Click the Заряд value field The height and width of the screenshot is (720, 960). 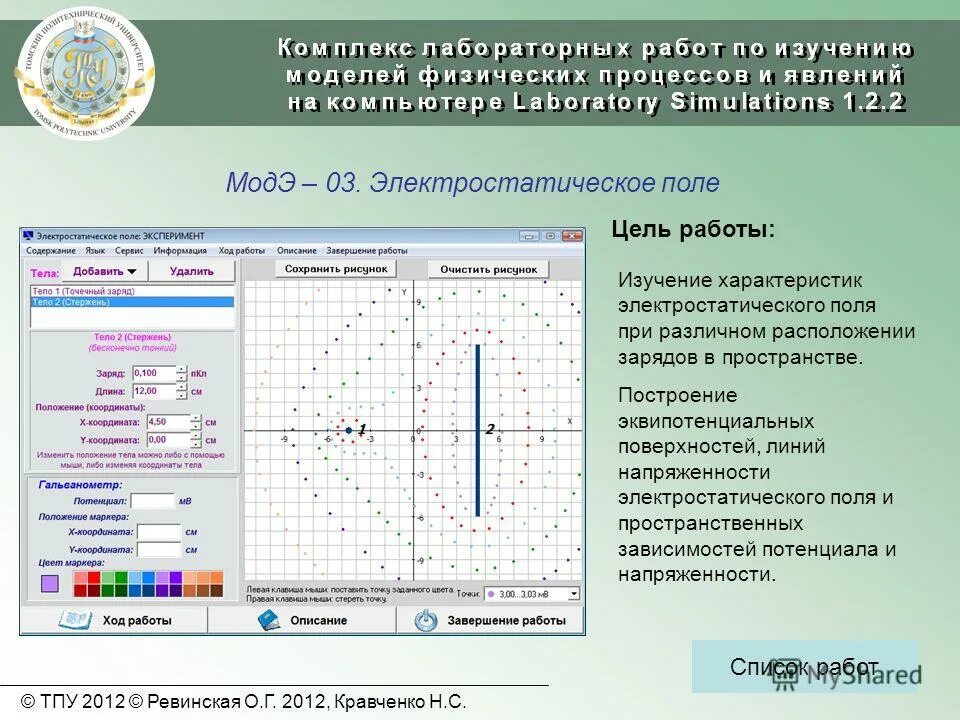(x=154, y=373)
